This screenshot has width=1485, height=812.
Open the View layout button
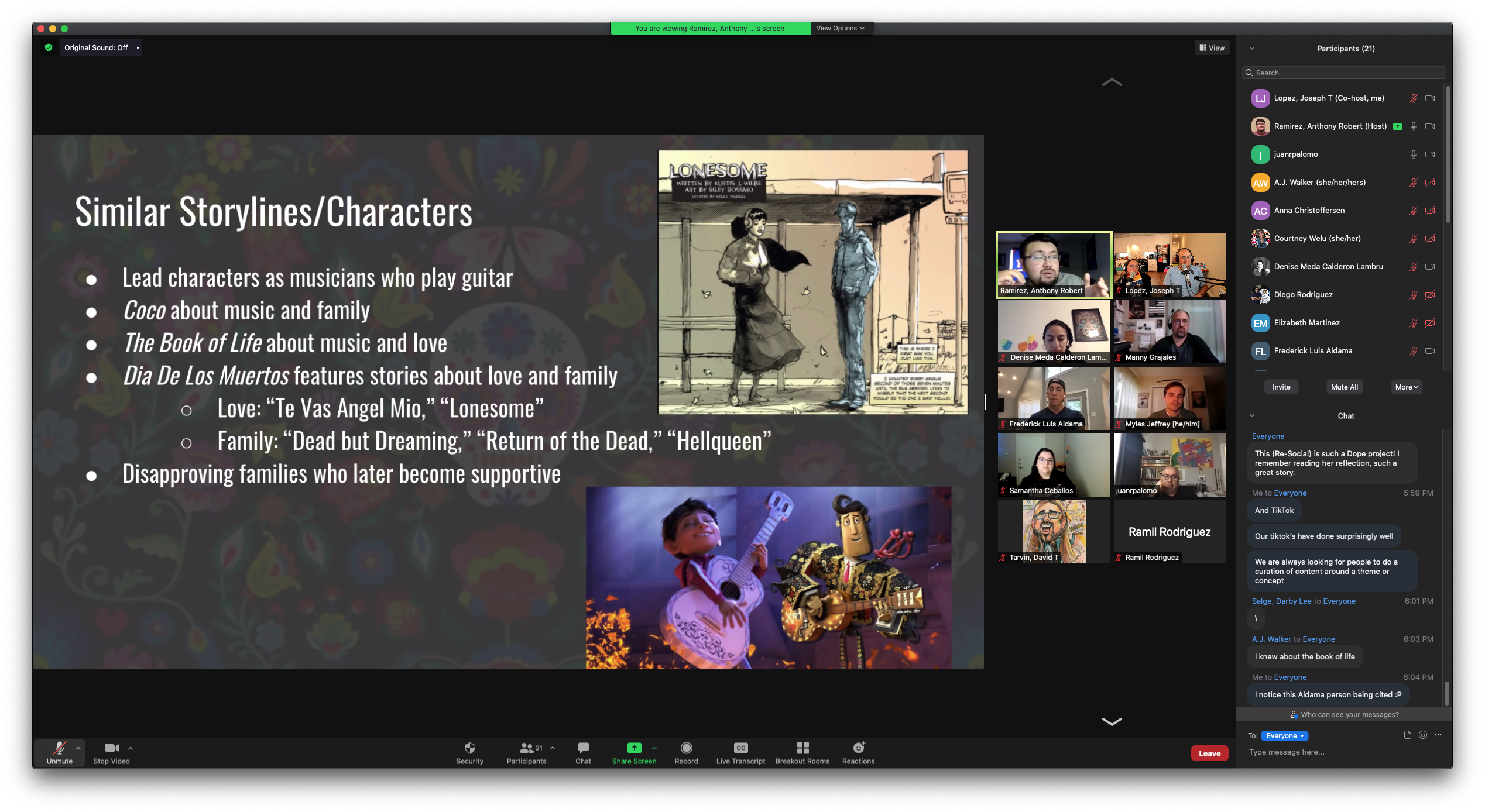pos(1212,48)
